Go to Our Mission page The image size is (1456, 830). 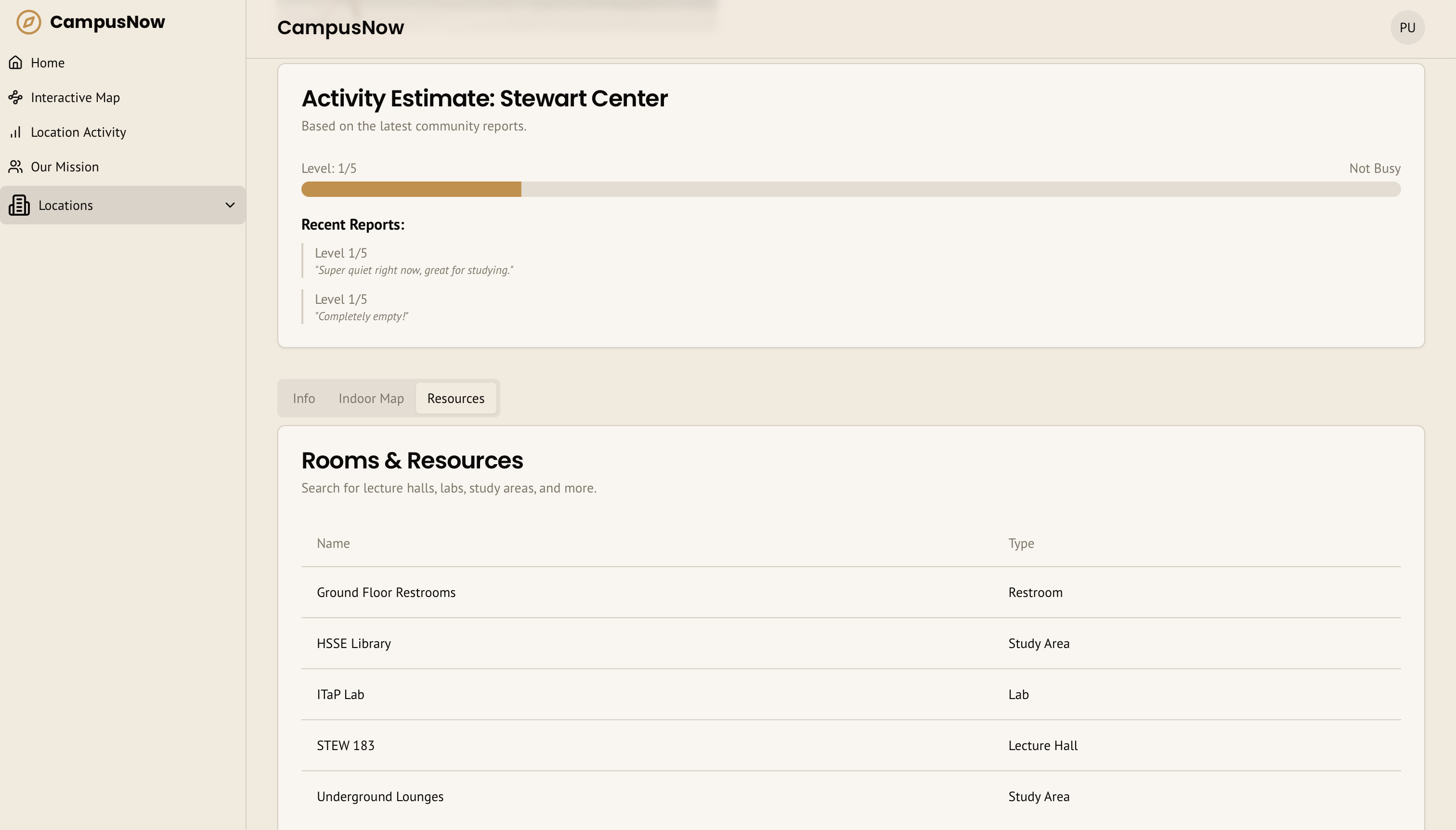click(65, 167)
